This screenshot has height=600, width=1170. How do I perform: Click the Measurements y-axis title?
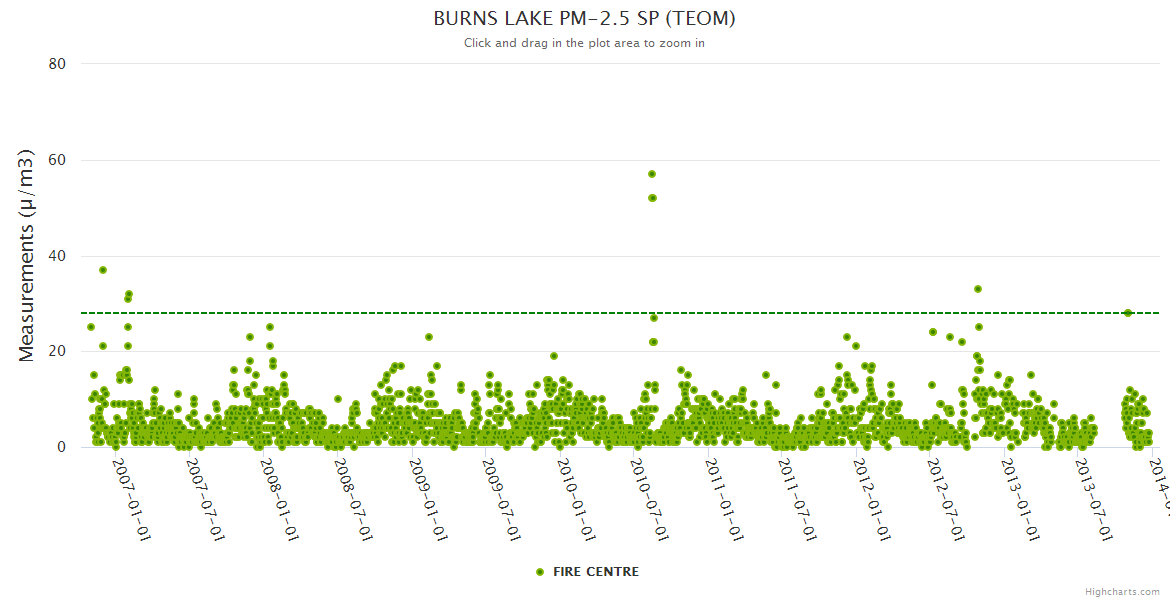pyautogui.click(x=28, y=255)
